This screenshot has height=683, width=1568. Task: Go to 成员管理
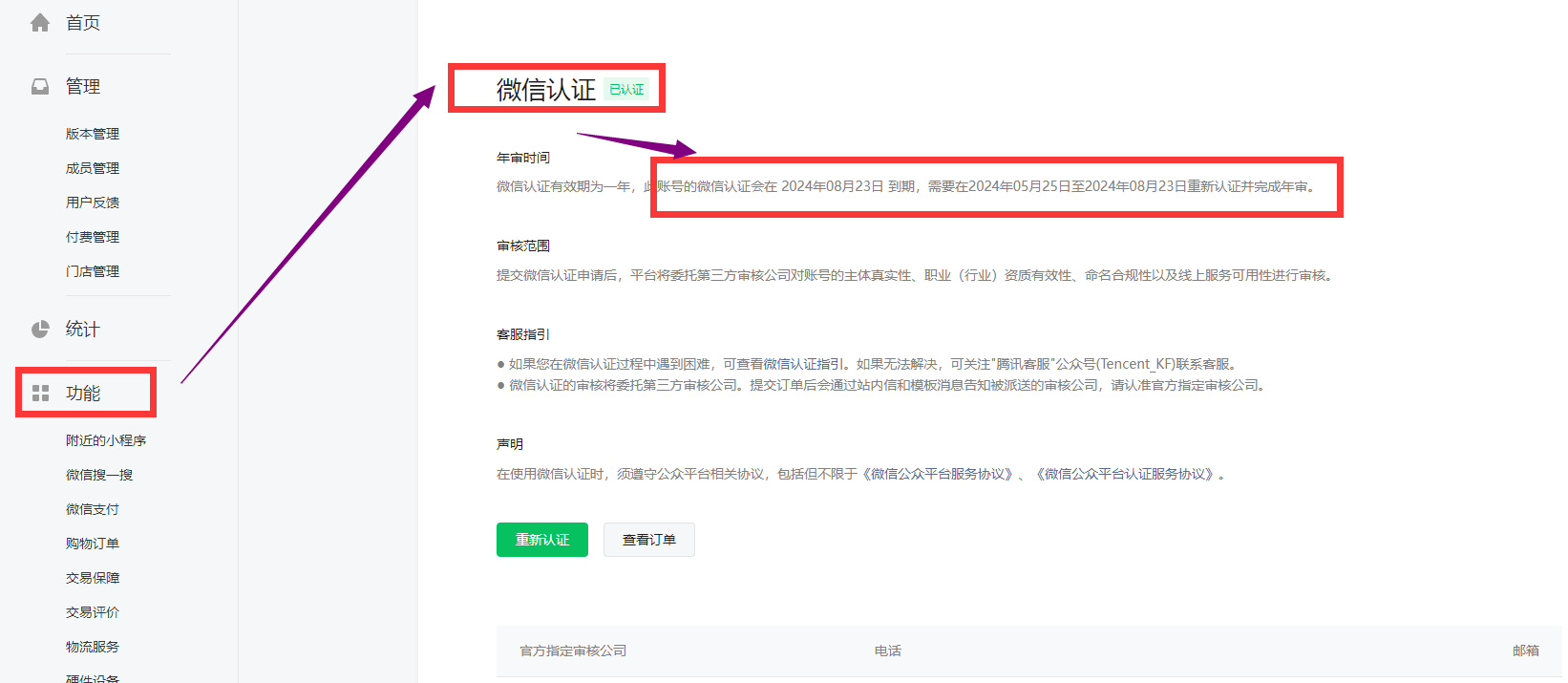93,168
